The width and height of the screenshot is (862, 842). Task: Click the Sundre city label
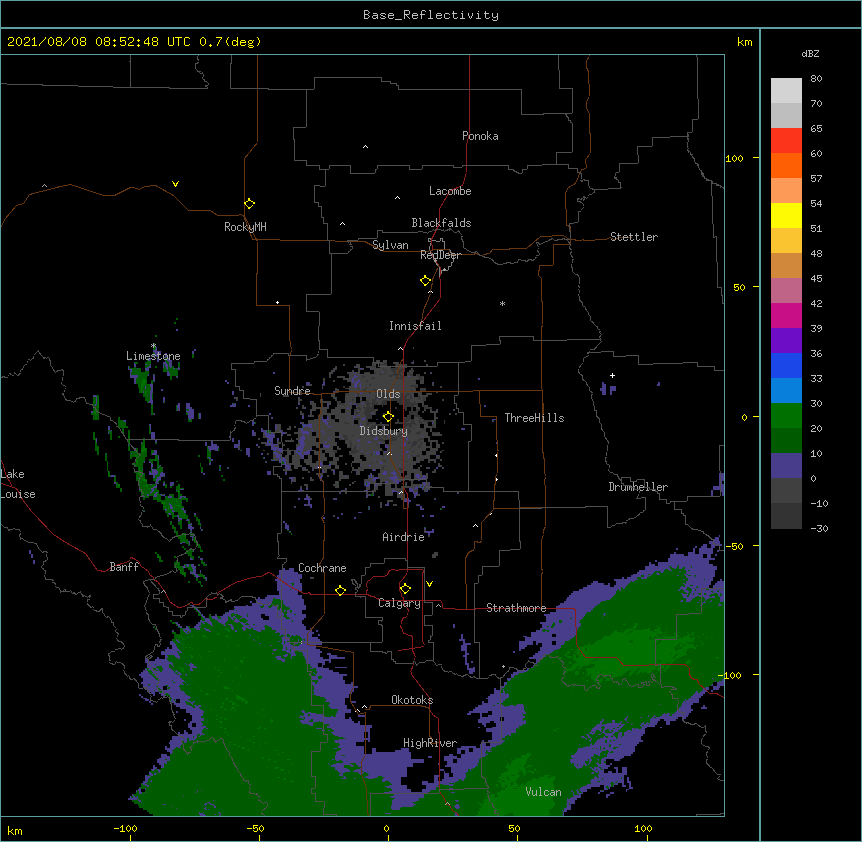[x=292, y=391]
